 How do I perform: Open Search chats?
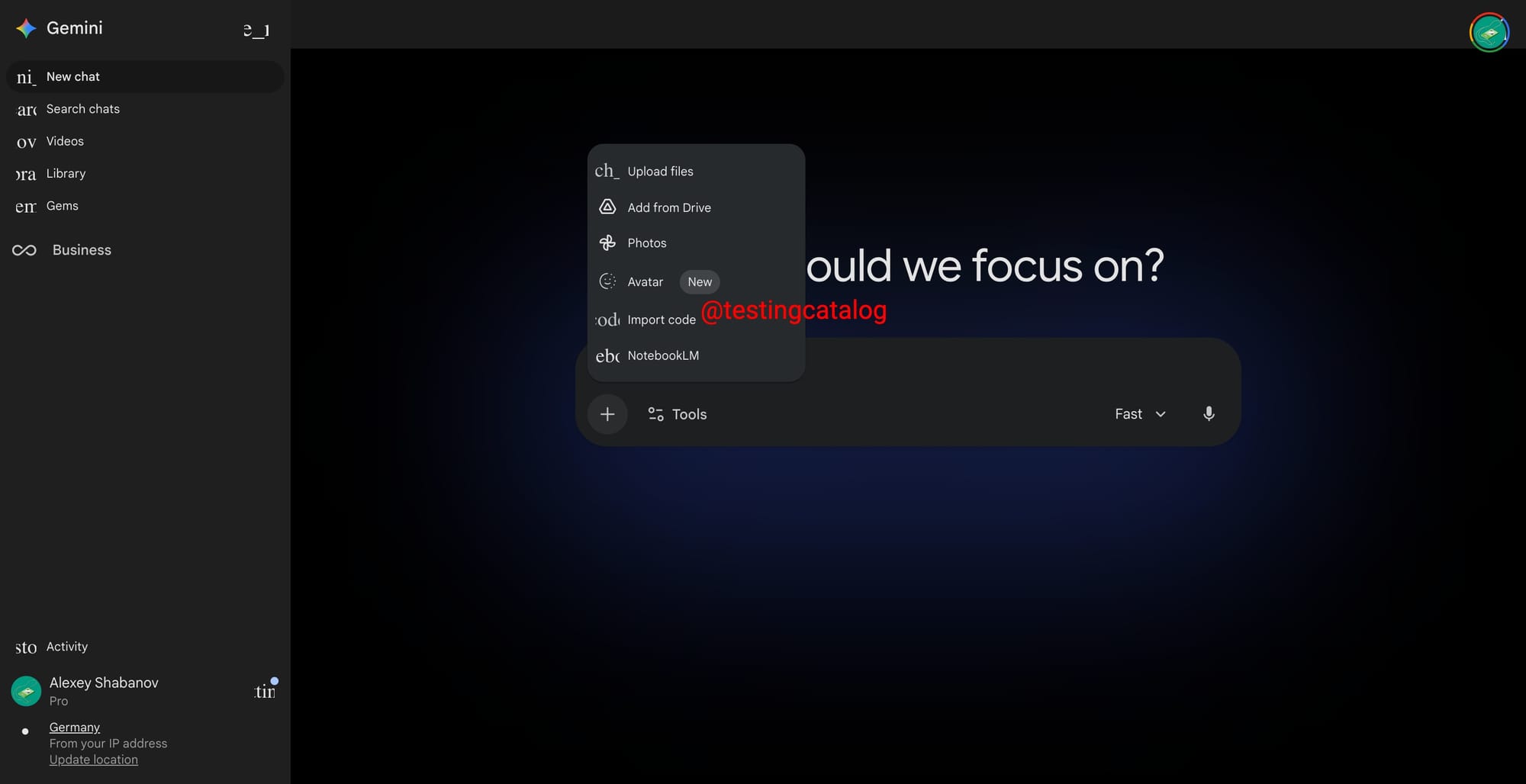pos(145,109)
